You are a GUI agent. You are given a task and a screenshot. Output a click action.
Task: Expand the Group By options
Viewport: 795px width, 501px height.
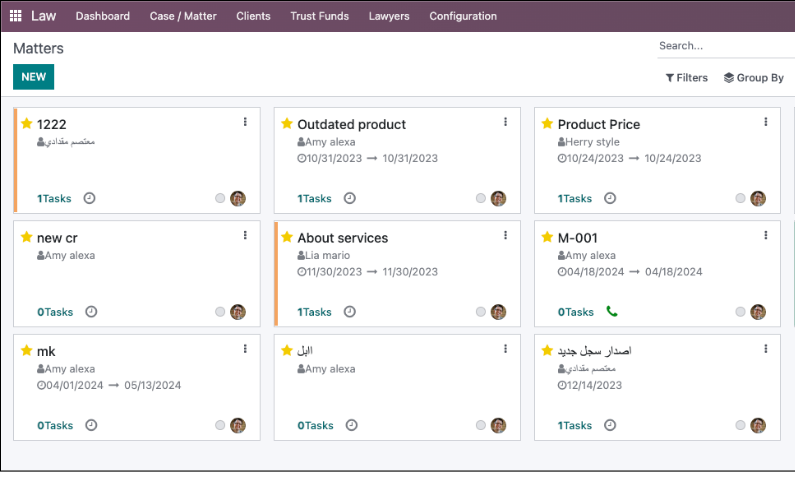coord(753,77)
